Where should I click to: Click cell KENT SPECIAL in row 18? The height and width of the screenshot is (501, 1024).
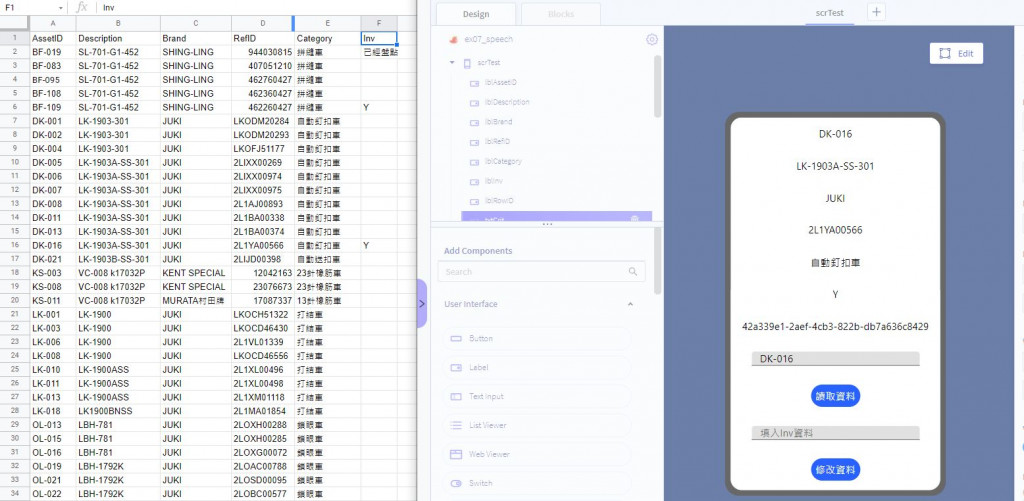(196, 273)
